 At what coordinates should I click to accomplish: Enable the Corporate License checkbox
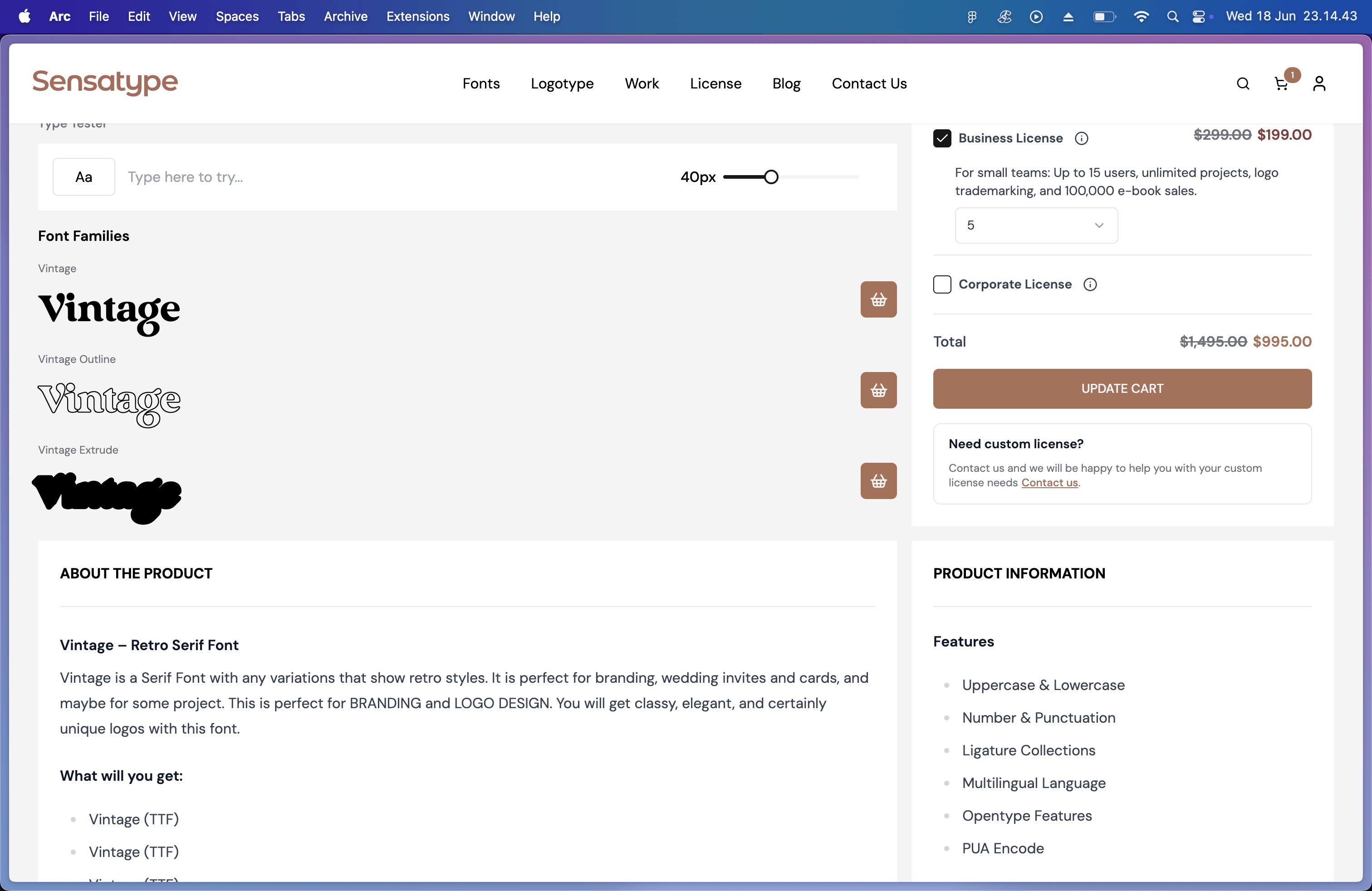(x=942, y=284)
